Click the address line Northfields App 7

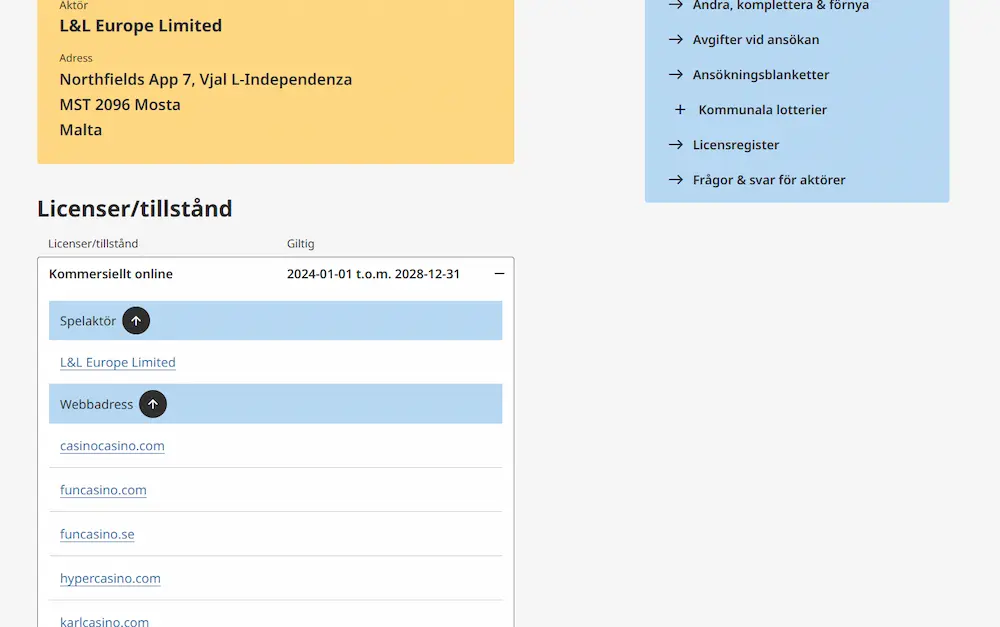(x=205, y=79)
